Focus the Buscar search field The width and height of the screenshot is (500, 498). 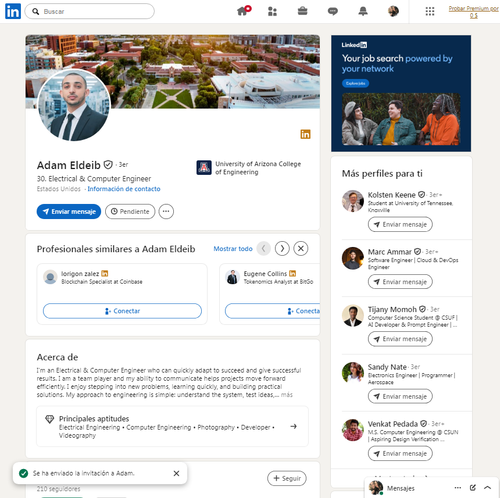[89, 11]
